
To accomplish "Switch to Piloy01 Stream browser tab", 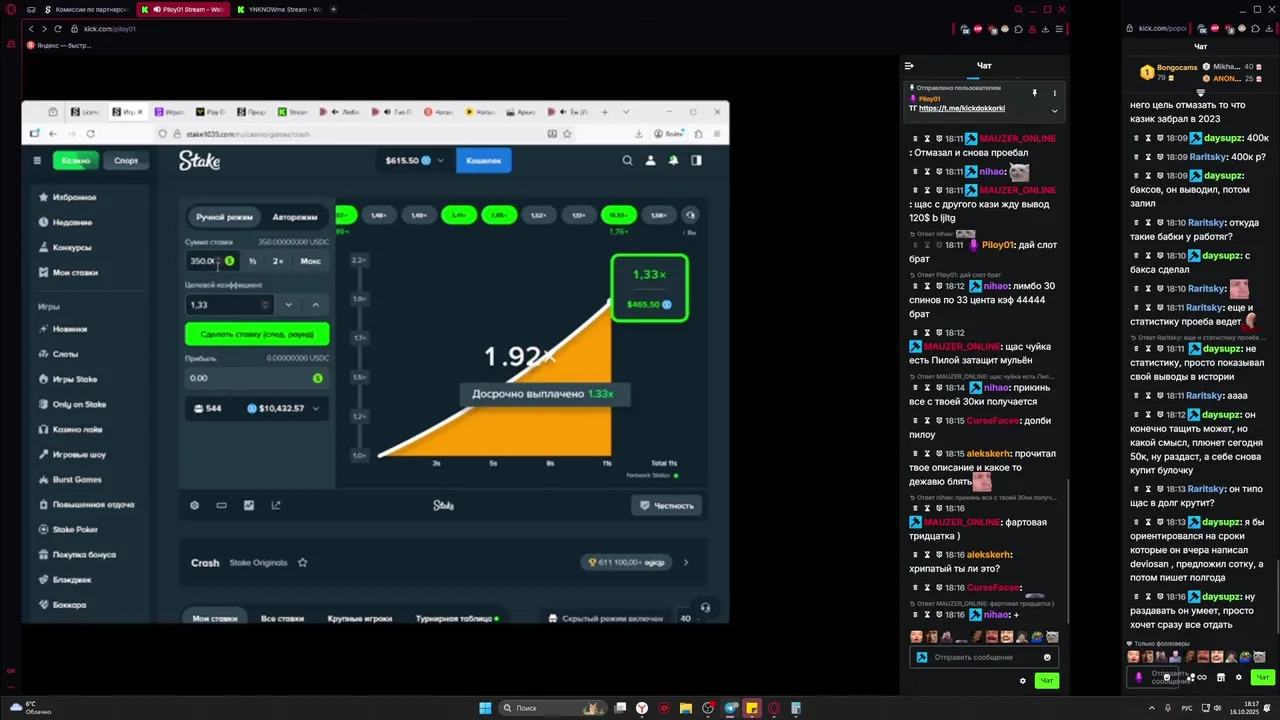I will (185, 9).
